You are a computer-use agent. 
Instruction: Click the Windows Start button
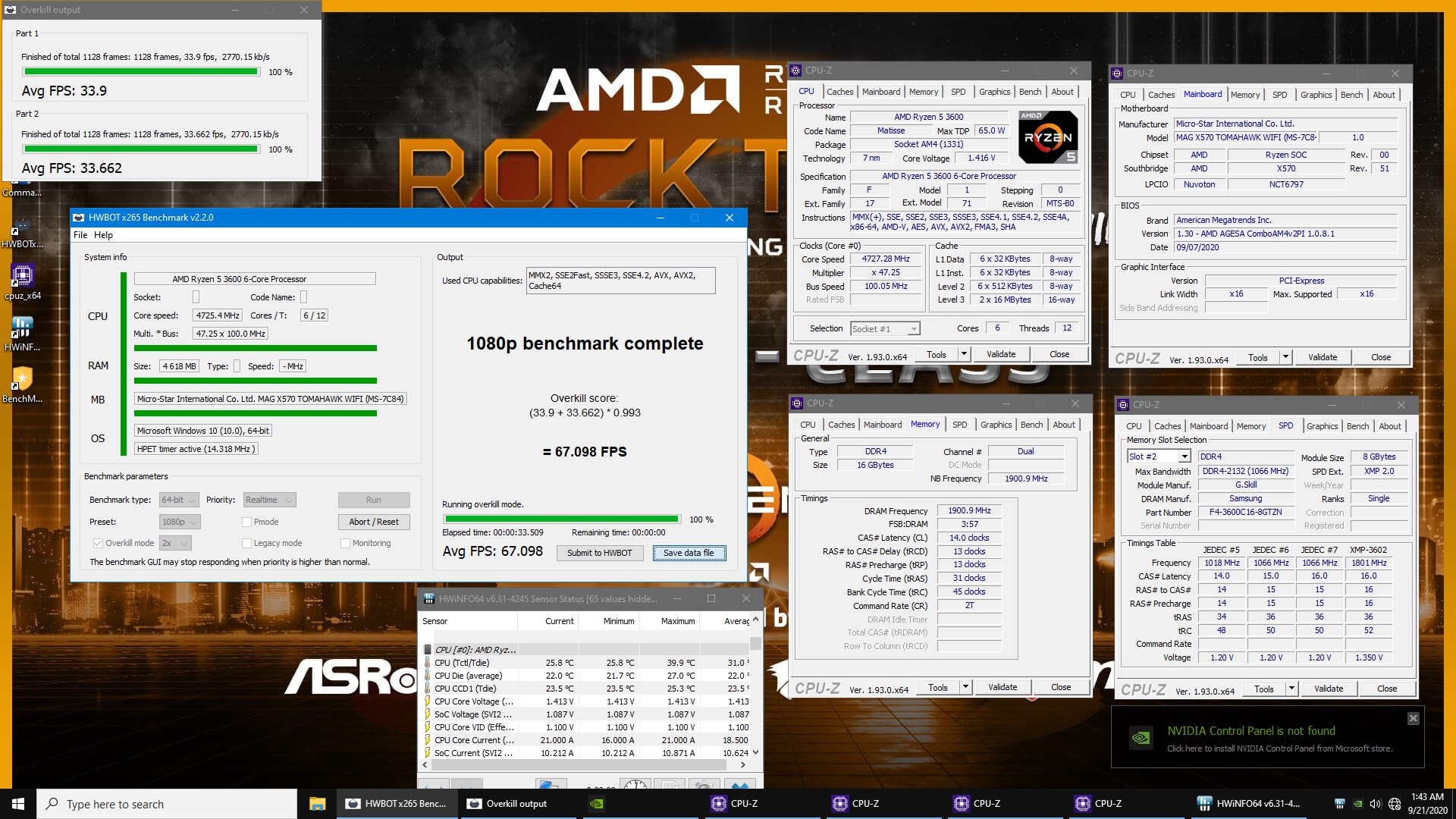(18, 804)
